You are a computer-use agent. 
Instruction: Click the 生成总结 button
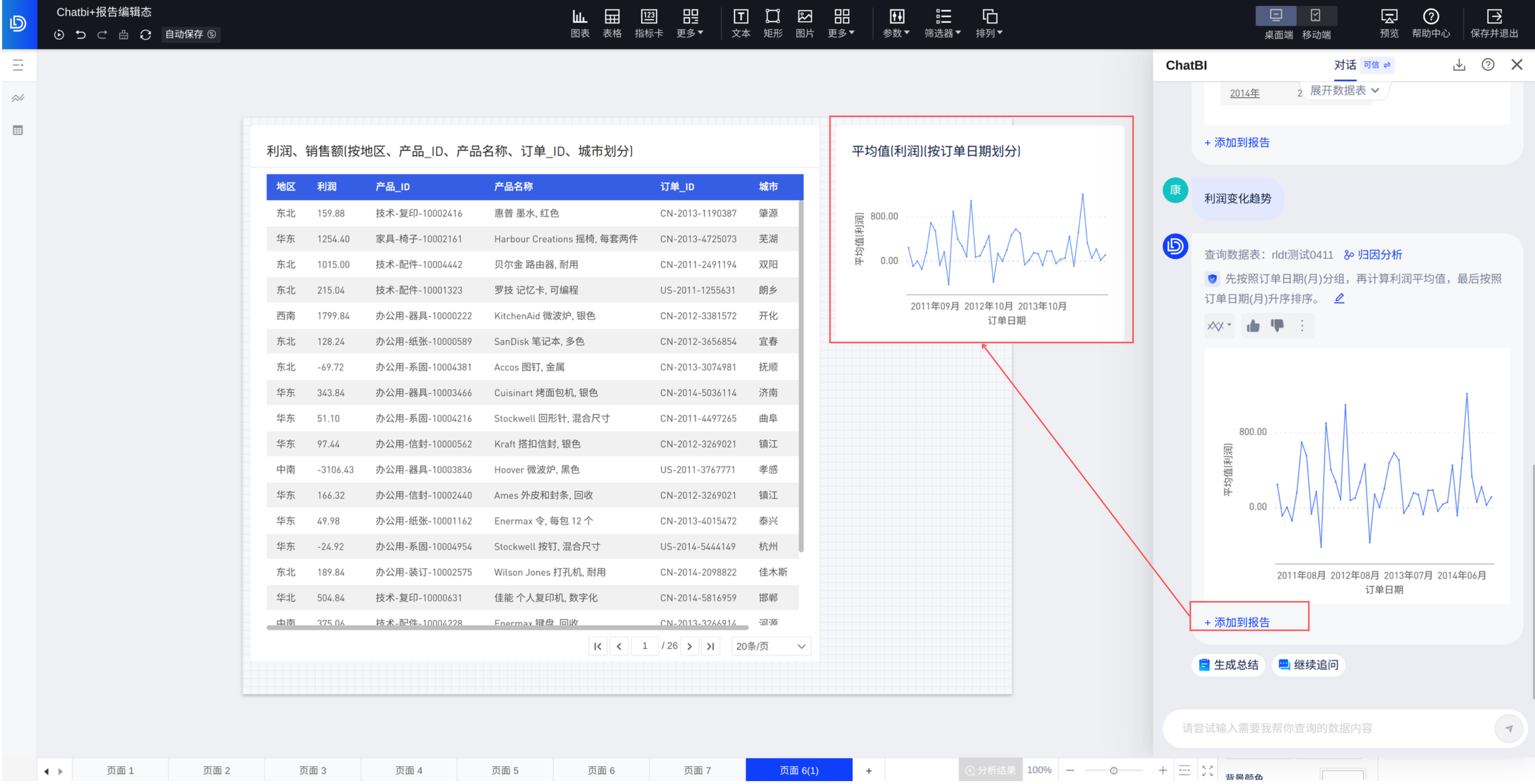click(x=1229, y=665)
